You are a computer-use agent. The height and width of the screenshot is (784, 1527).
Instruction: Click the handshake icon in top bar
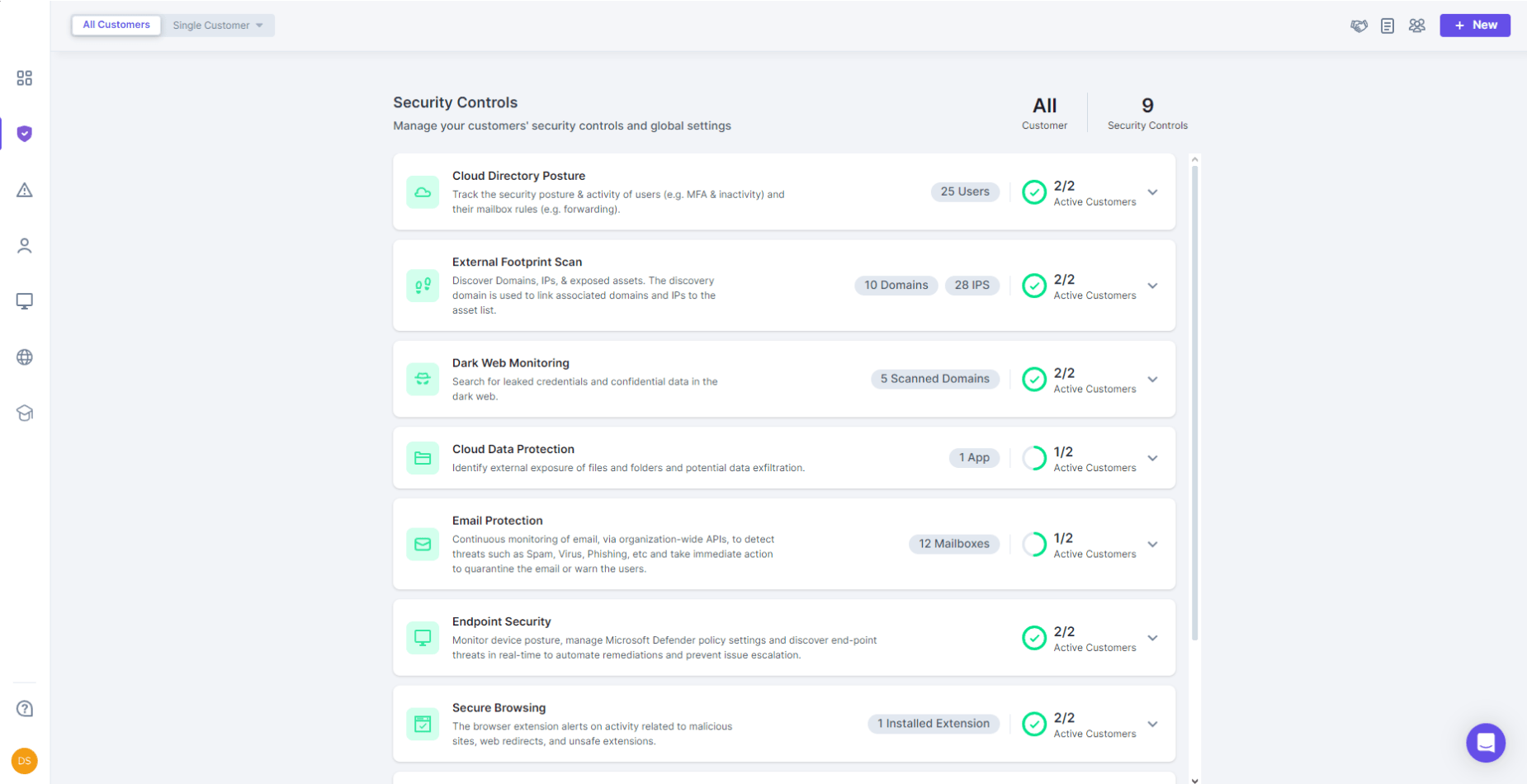pyautogui.click(x=1359, y=26)
